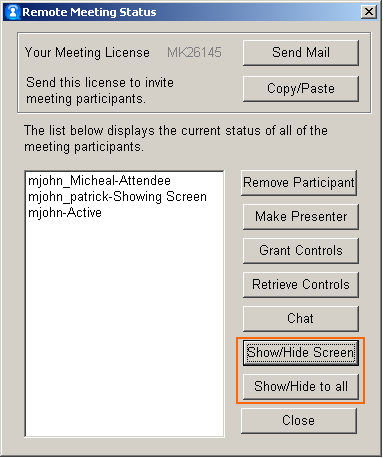
Task: Remove the selected participant
Action: click(x=299, y=183)
